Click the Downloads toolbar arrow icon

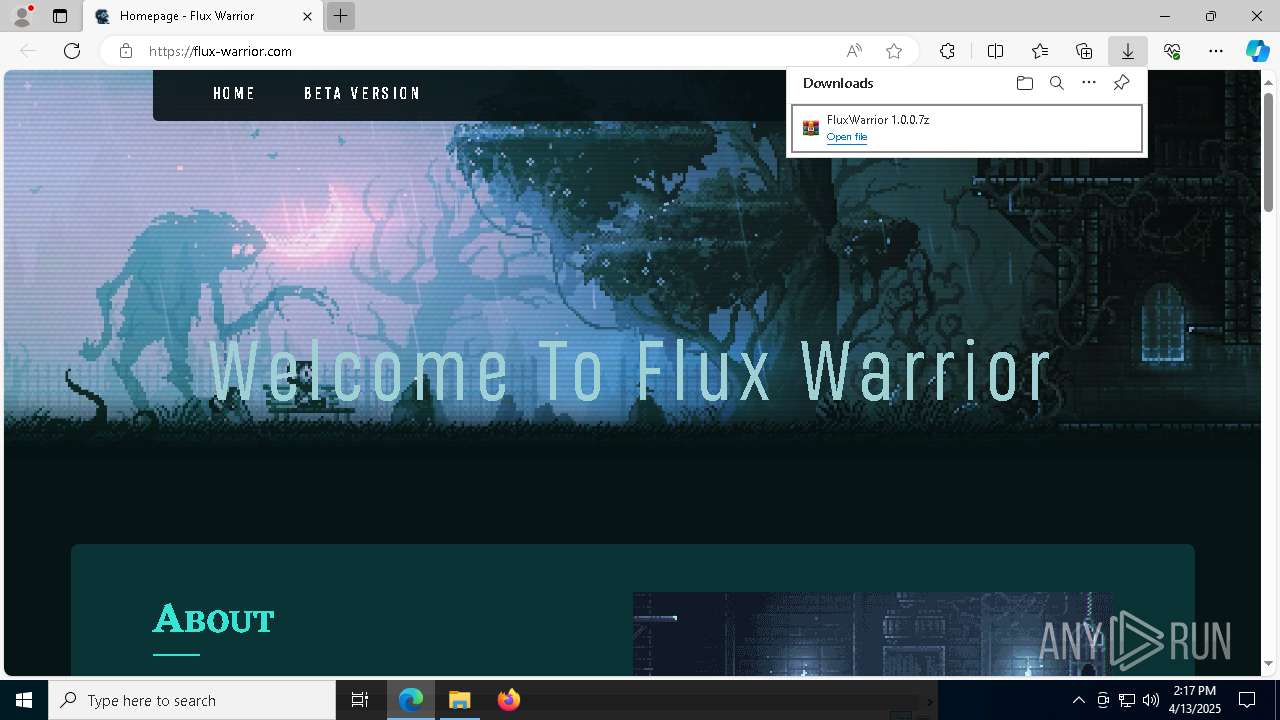click(1127, 51)
